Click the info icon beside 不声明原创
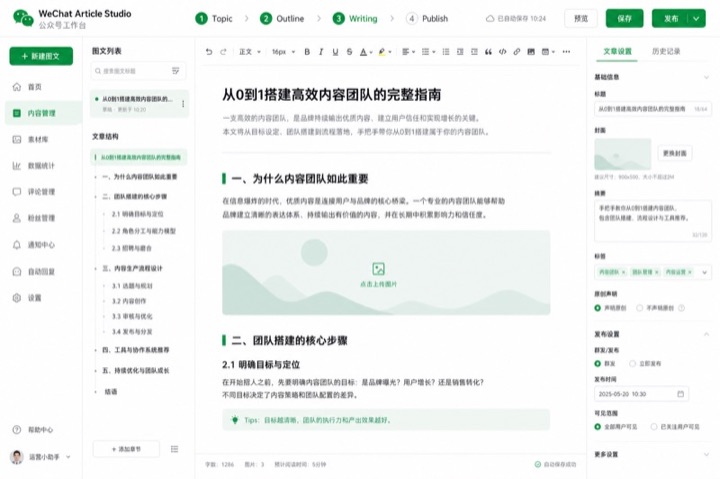Image resolution: width=720 pixels, height=479 pixels. click(681, 308)
